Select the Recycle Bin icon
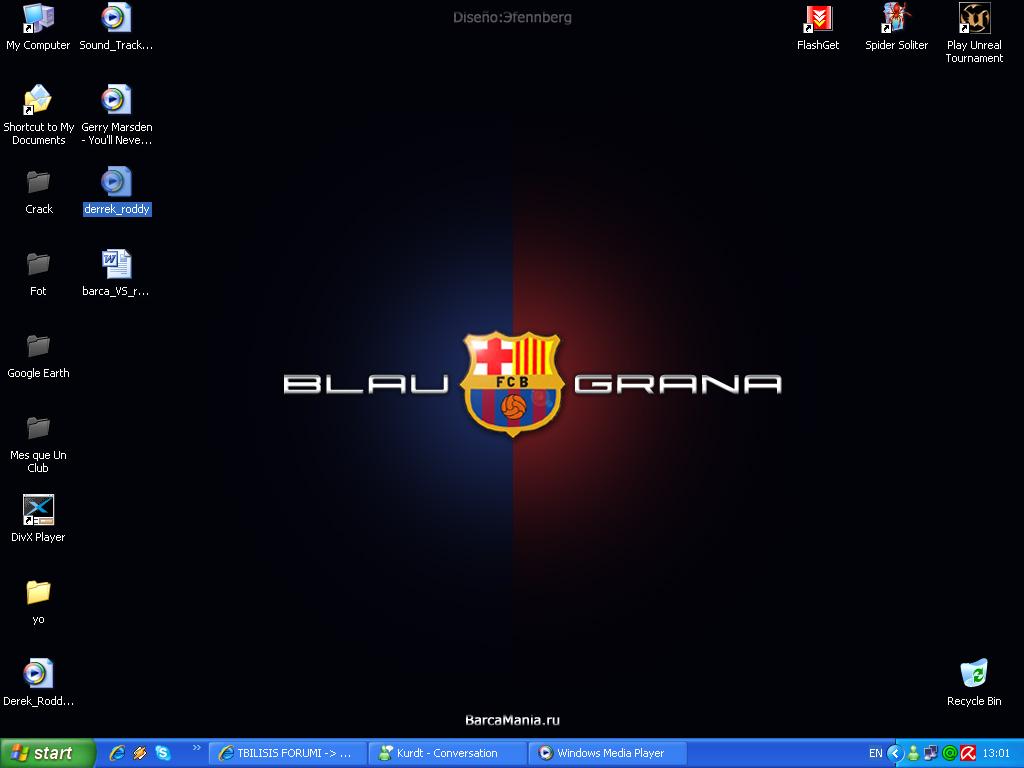The image size is (1024, 768). pyautogui.click(x=974, y=683)
